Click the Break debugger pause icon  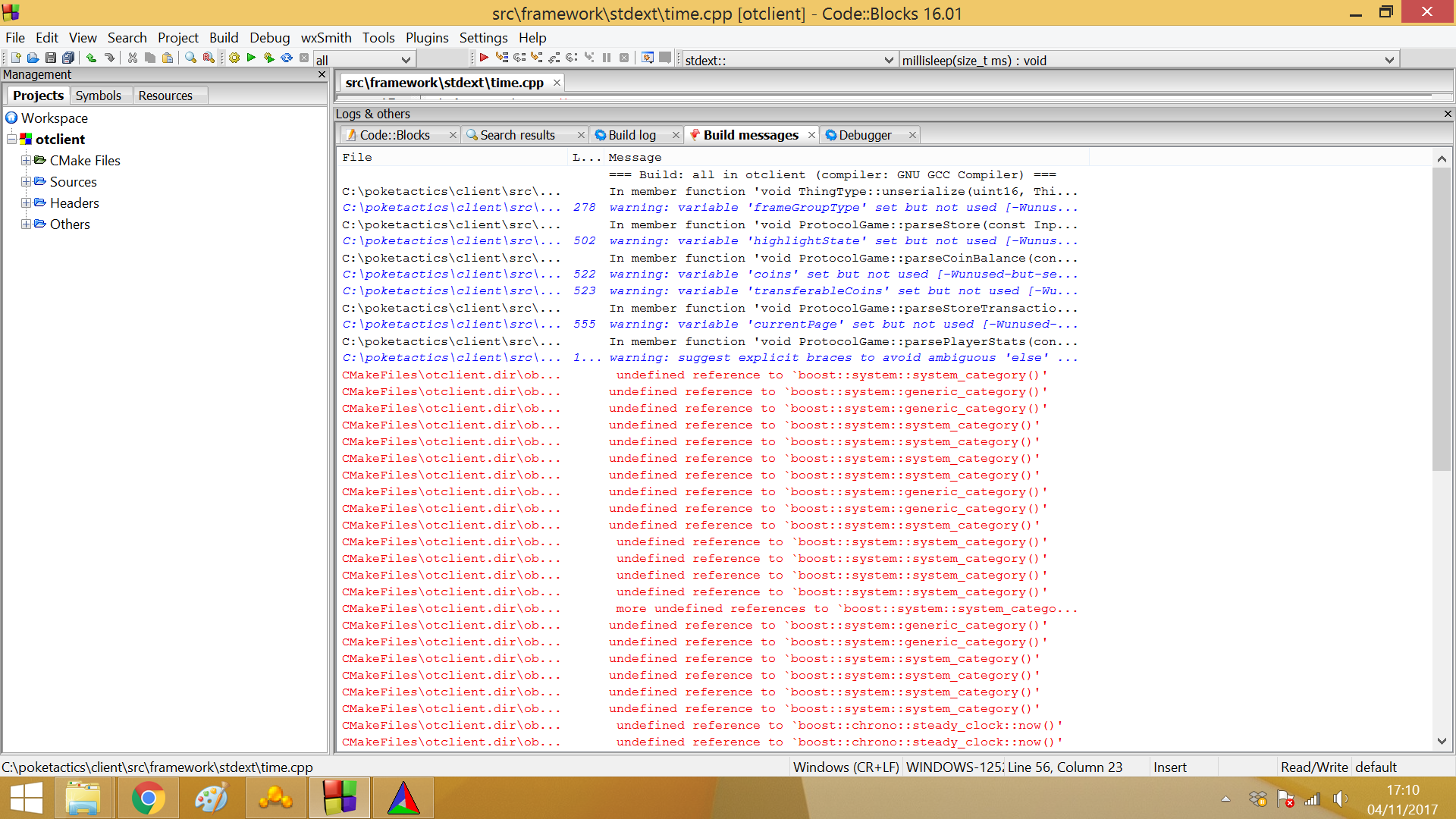point(607,58)
